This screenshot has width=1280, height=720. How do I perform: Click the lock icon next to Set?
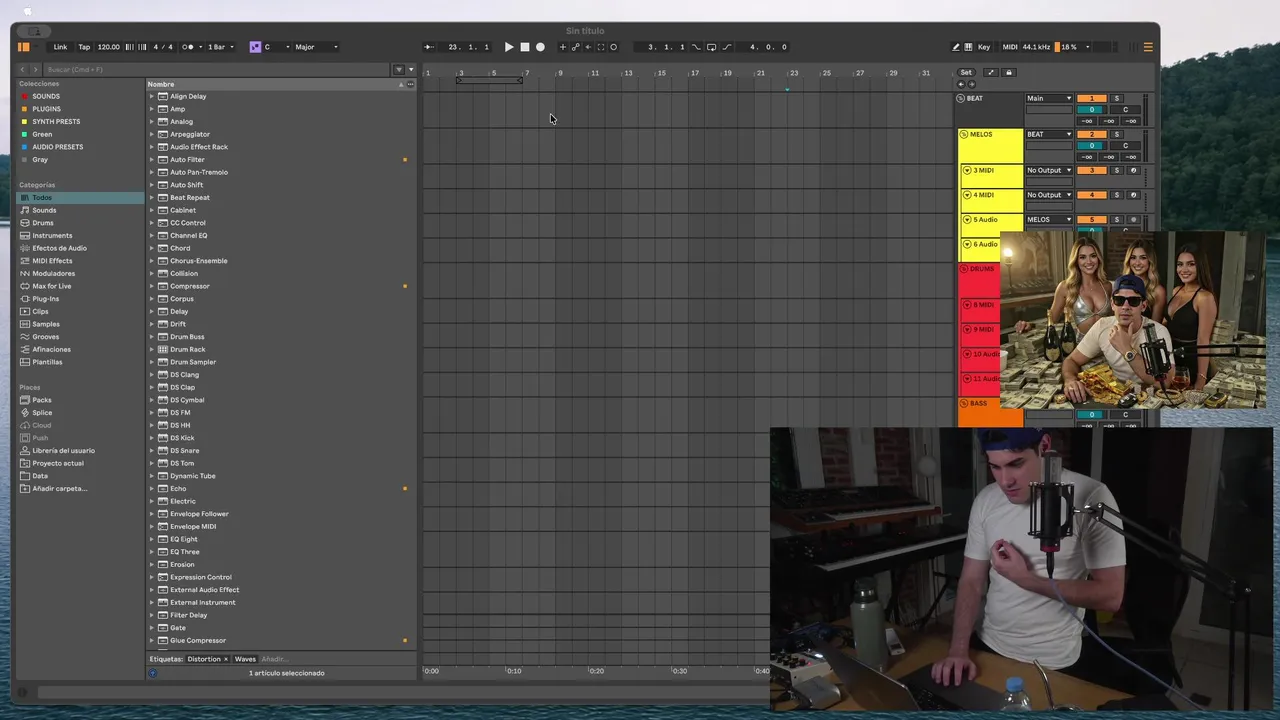pyautogui.click(x=1008, y=72)
